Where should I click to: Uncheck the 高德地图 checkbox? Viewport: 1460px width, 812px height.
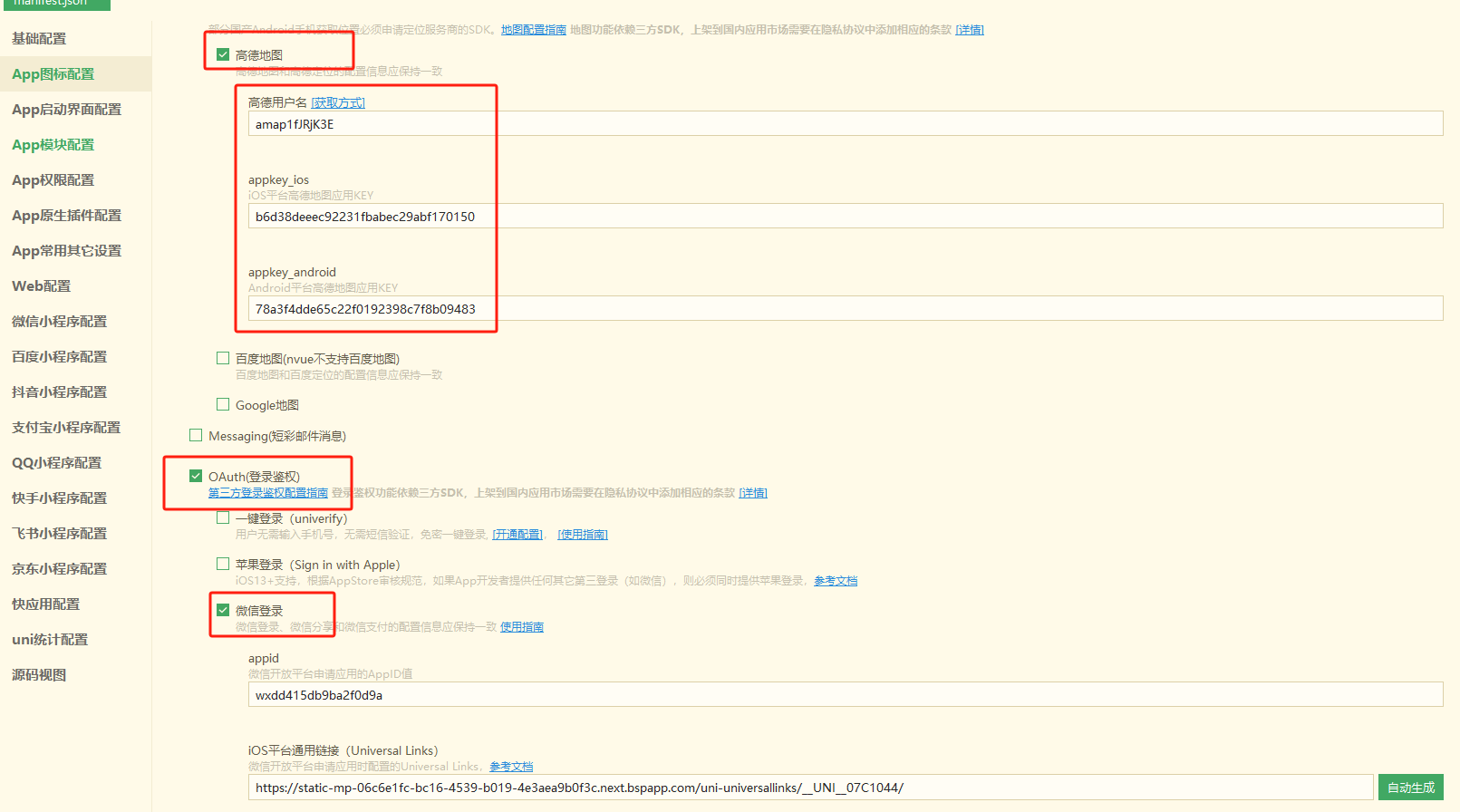(x=223, y=54)
